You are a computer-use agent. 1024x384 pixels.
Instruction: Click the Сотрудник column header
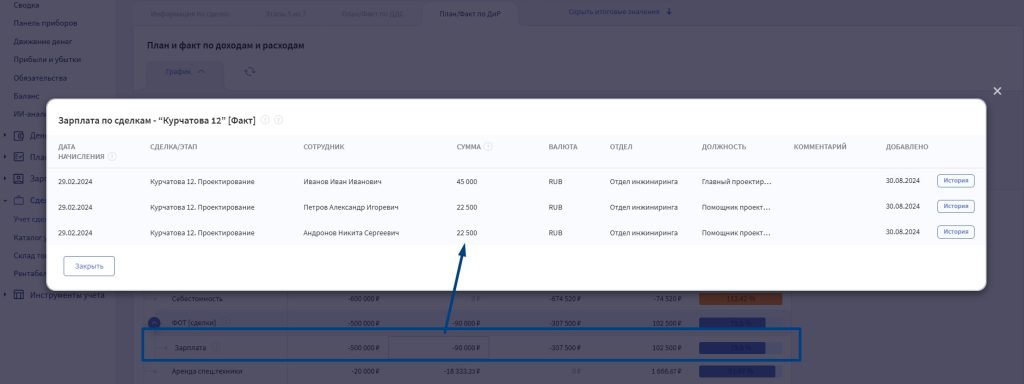pyautogui.click(x=324, y=148)
